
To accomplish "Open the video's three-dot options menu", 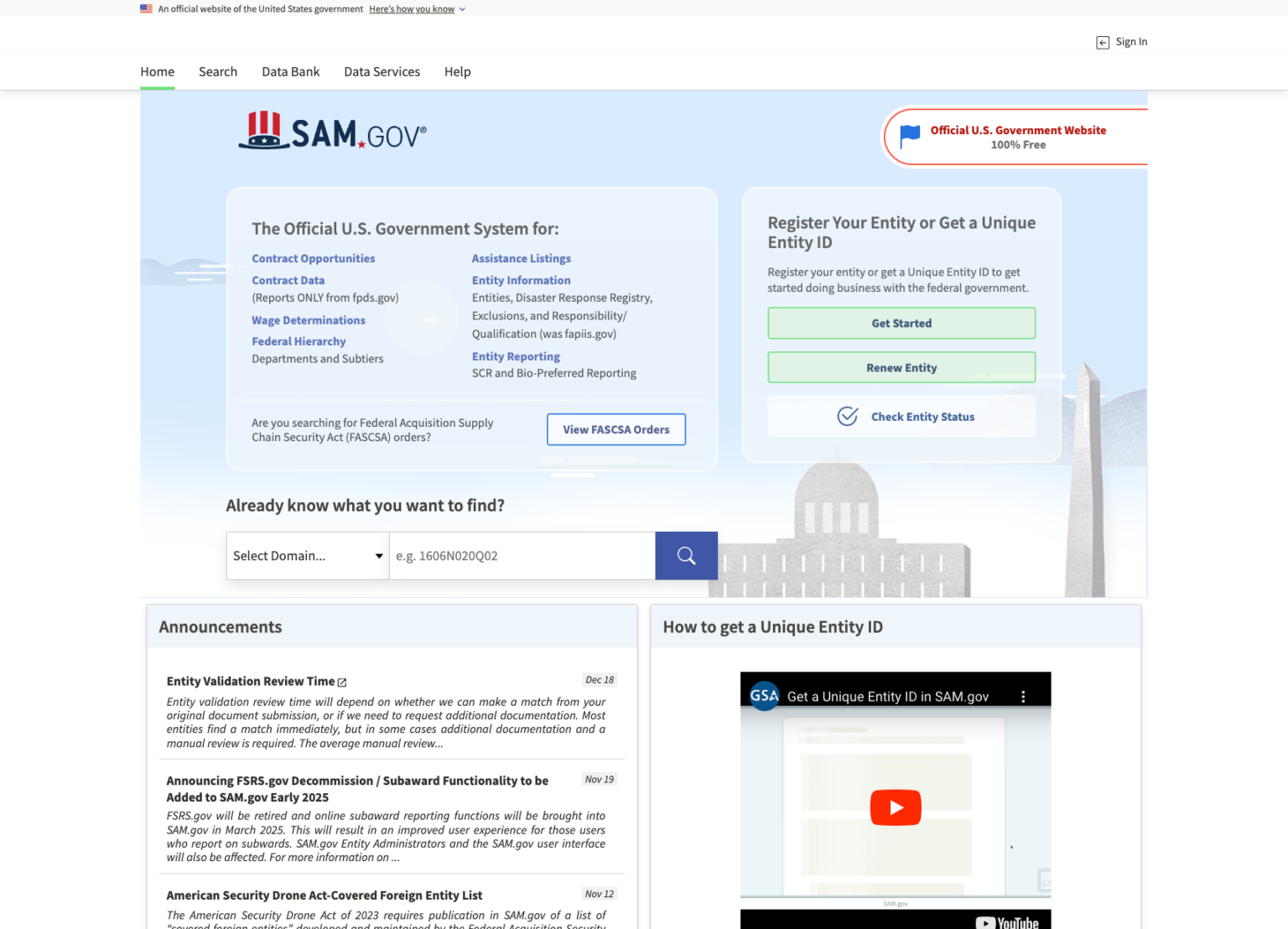I will (x=1023, y=696).
